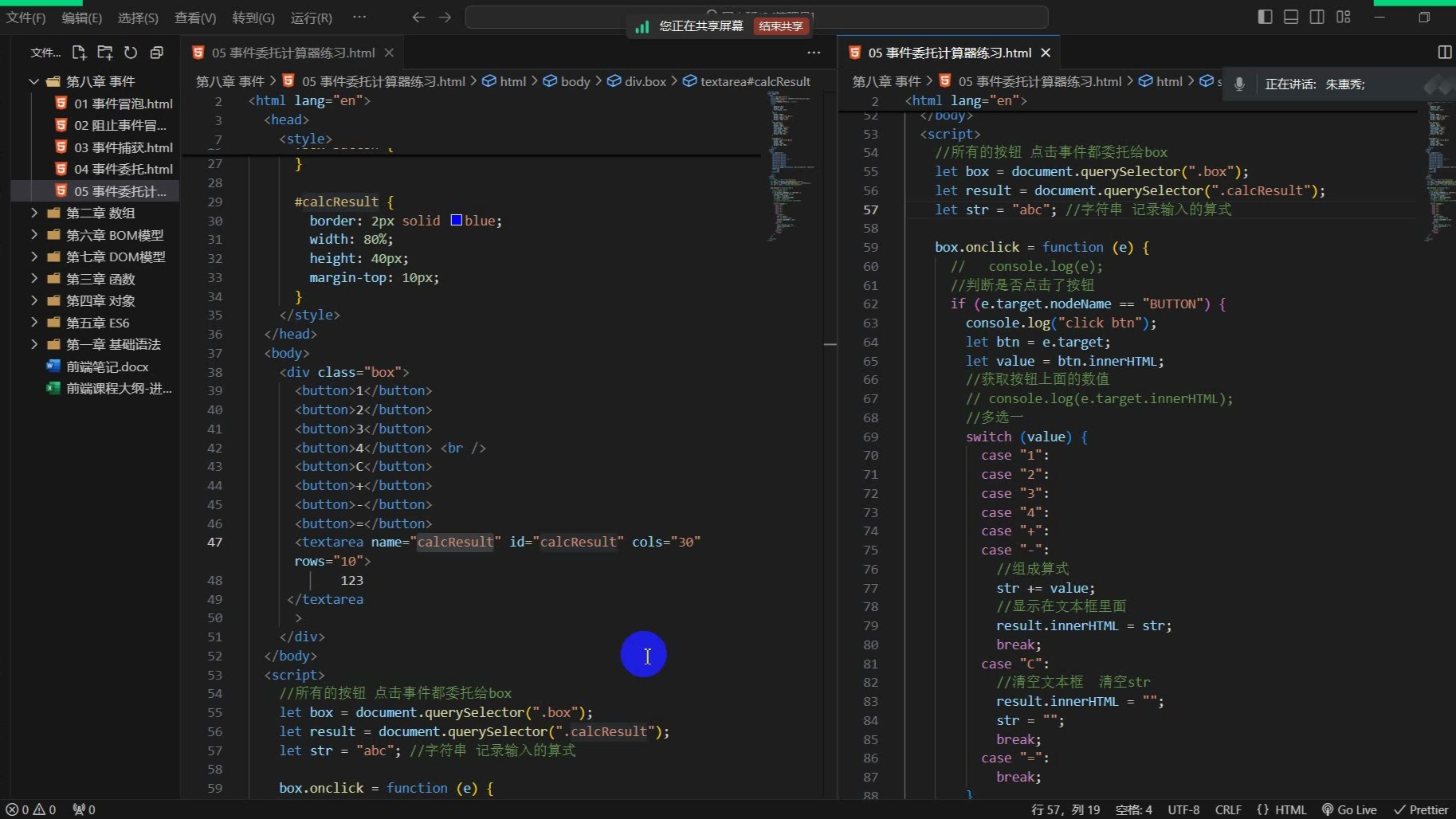This screenshot has height=819, width=1456.
Task: Select body in left breadcrumb
Action: [x=567, y=81]
